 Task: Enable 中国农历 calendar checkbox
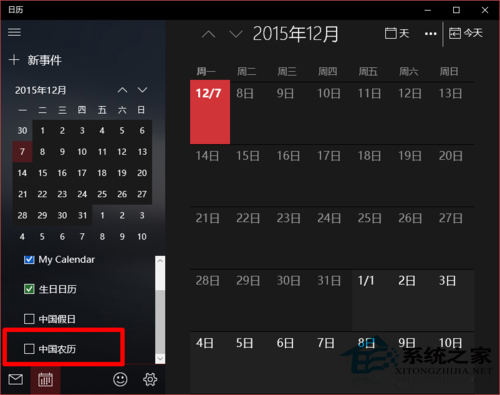29,349
